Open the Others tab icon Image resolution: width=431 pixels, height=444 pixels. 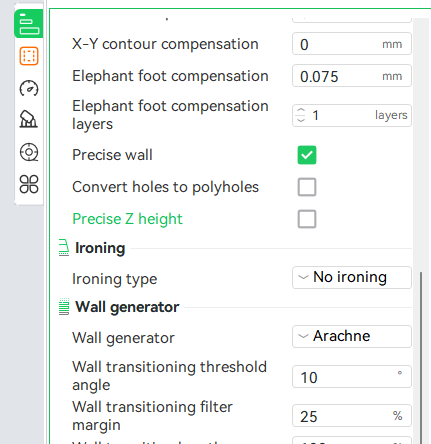(29, 184)
